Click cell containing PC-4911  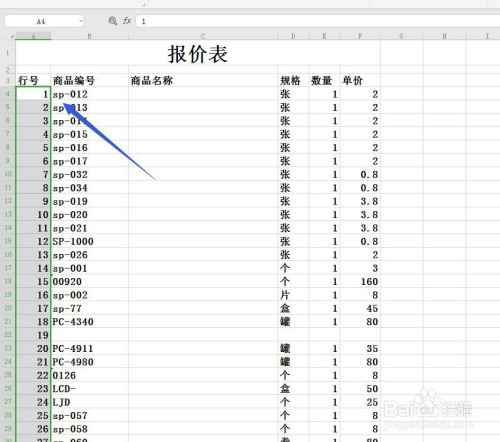pos(89,348)
